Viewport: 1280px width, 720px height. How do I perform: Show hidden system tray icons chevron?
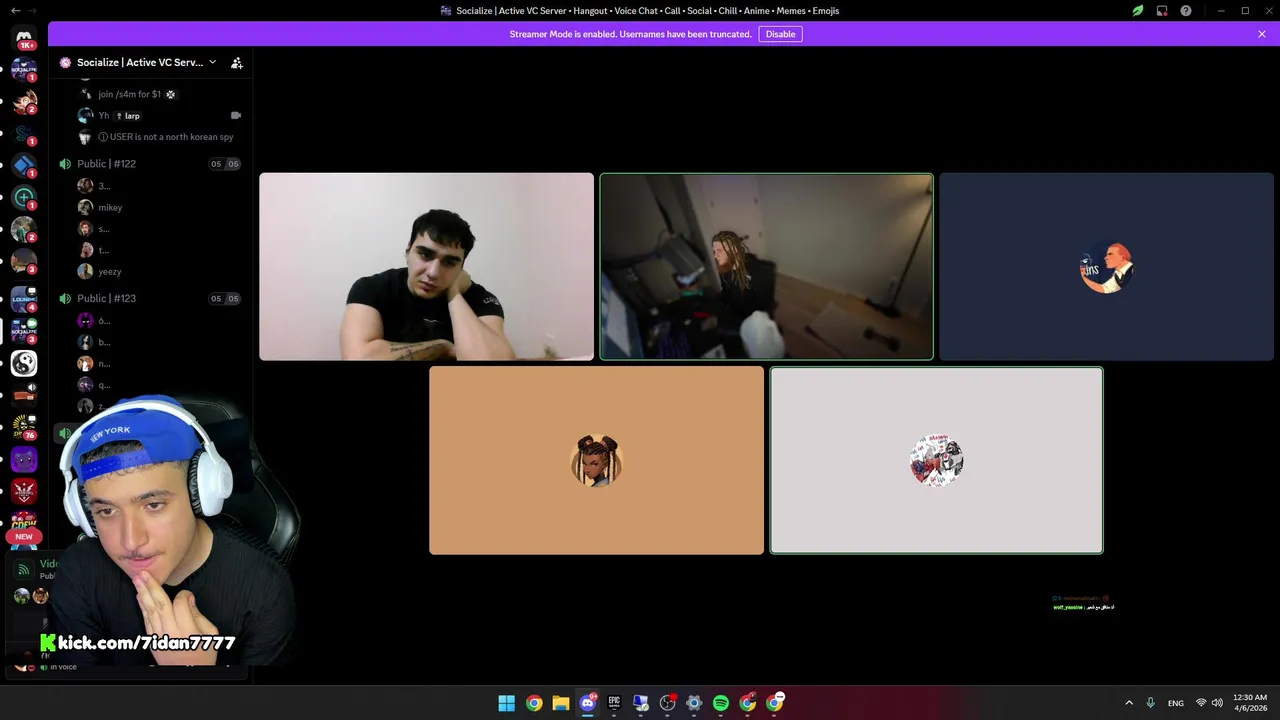tap(1129, 703)
